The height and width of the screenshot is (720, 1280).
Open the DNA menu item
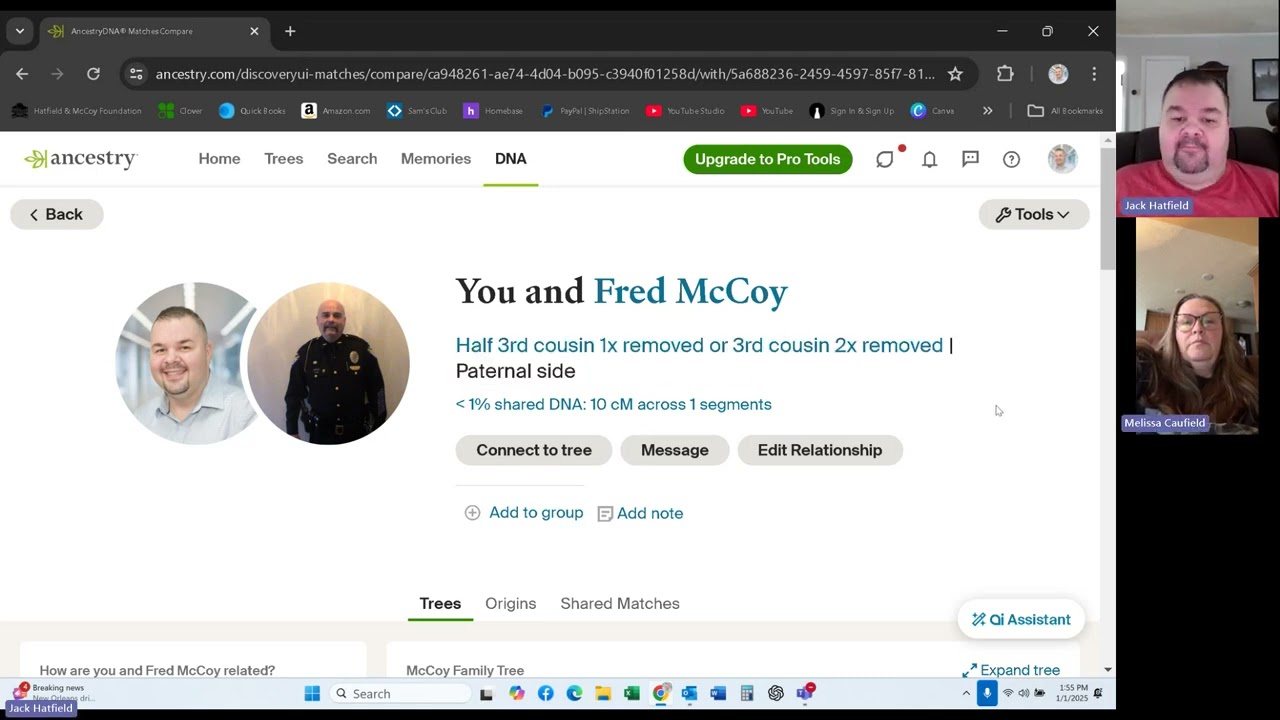(x=510, y=159)
